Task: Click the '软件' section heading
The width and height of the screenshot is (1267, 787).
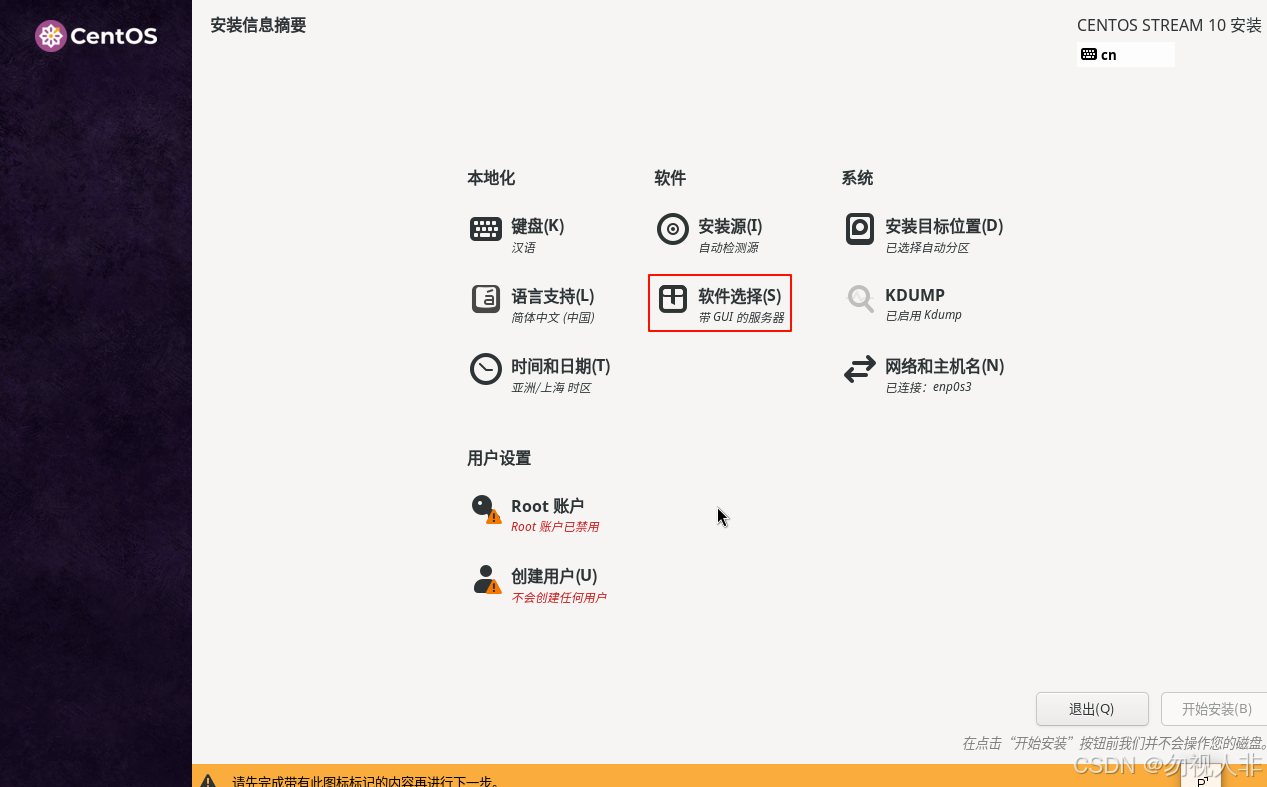Action: (x=670, y=178)
